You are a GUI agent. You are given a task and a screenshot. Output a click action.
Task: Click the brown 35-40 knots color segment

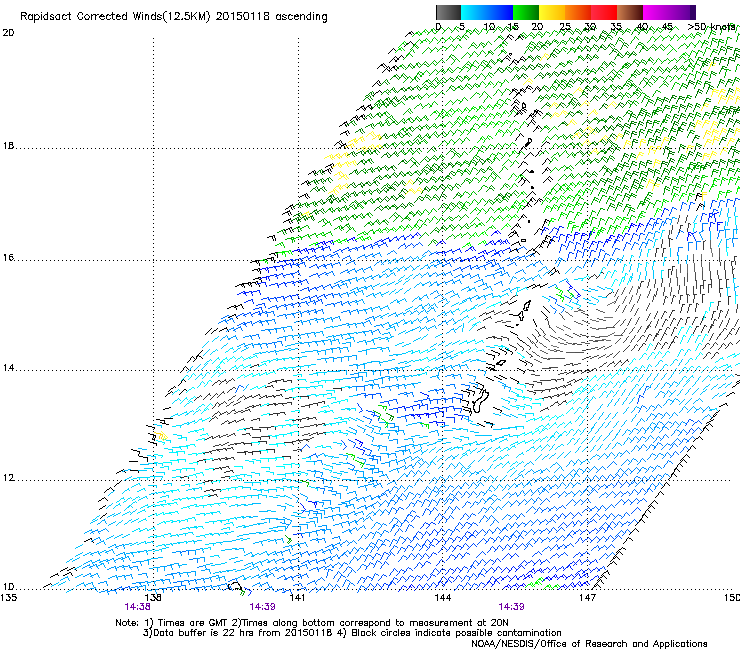(x=630, y=12)
